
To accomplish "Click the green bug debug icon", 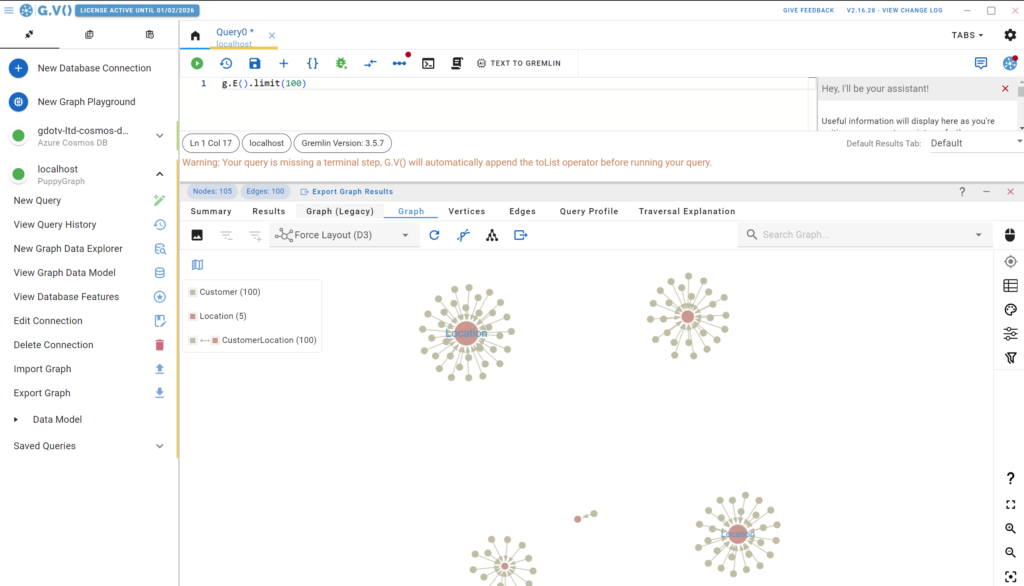I will [341, 63].
